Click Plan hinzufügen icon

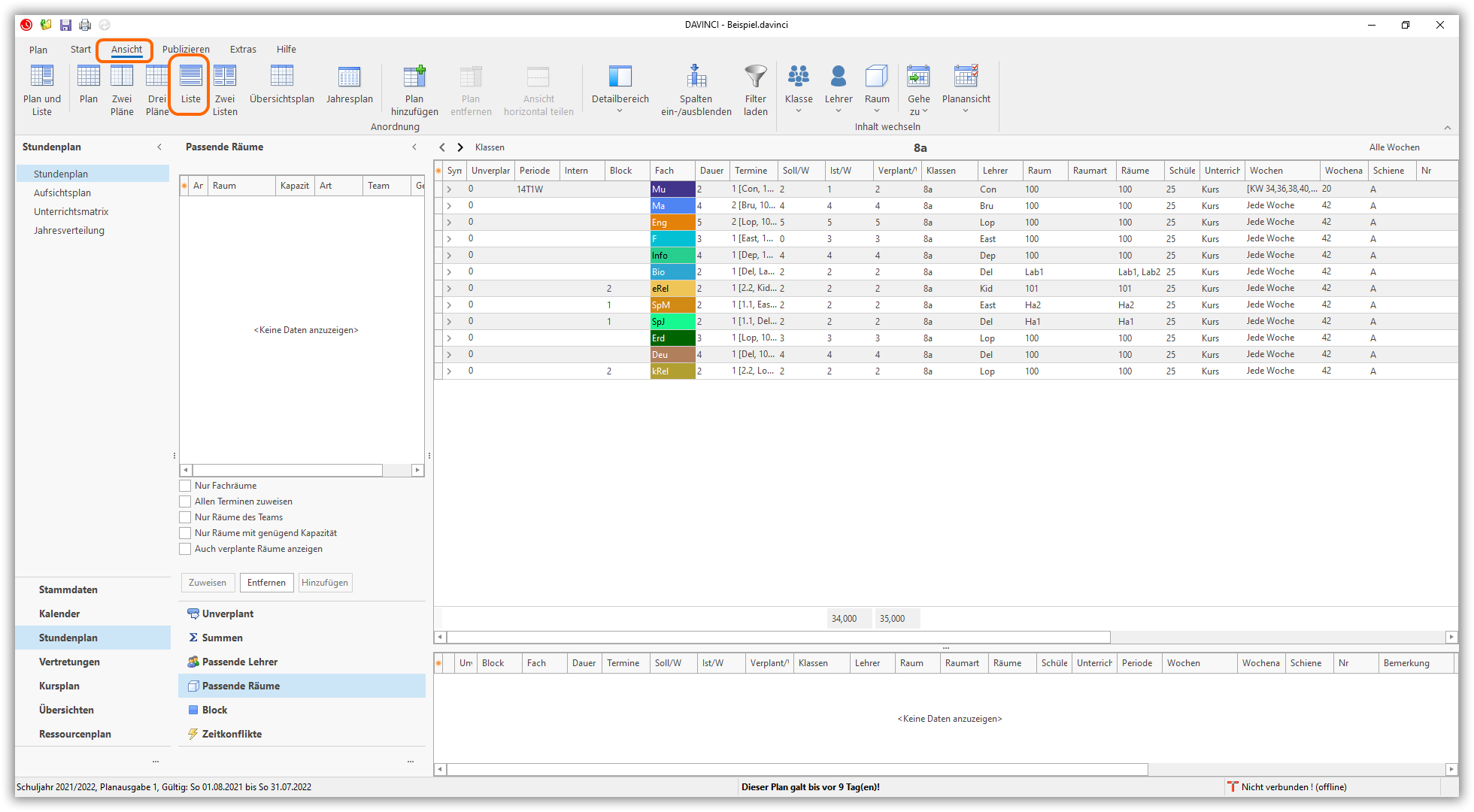[x=414, y=77]
